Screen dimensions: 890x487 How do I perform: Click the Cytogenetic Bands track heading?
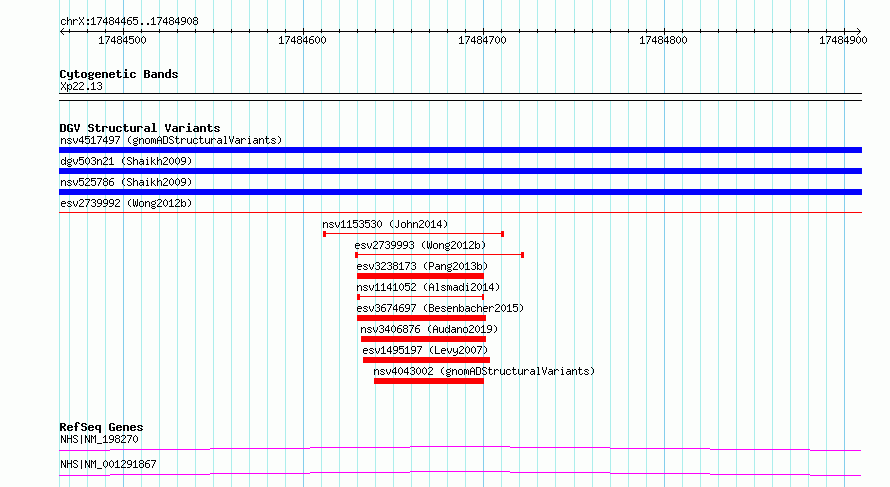click(119, 74)
